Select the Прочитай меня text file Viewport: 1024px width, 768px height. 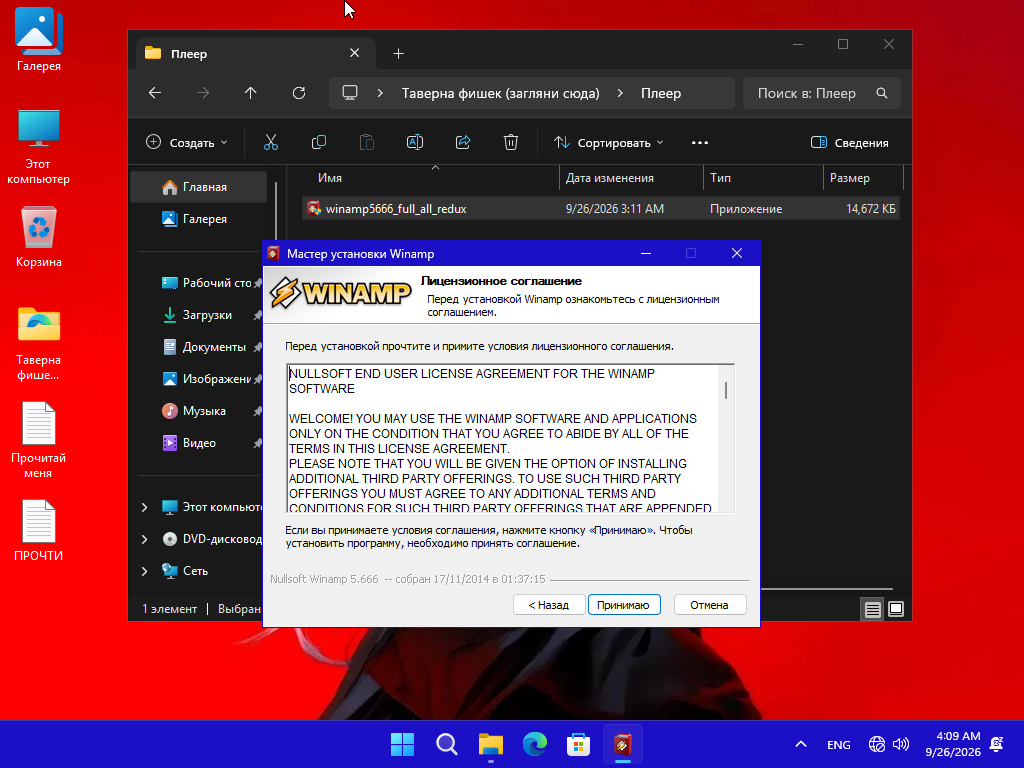pos(39,441)
